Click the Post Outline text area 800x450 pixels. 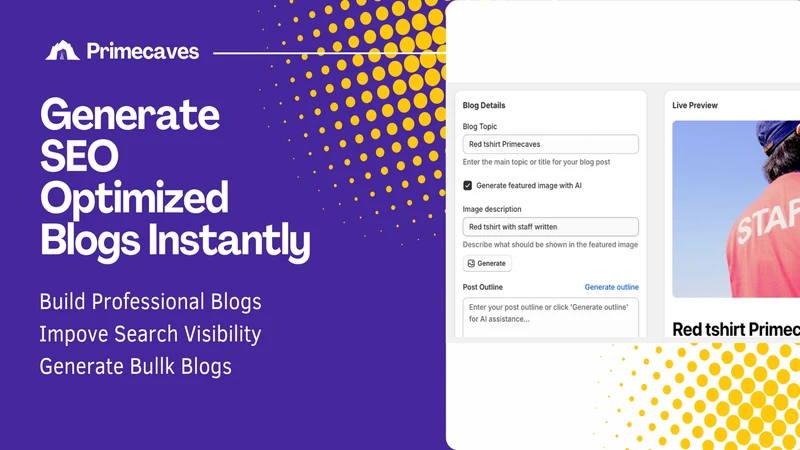pyautogui.click(x=550, y=317)
